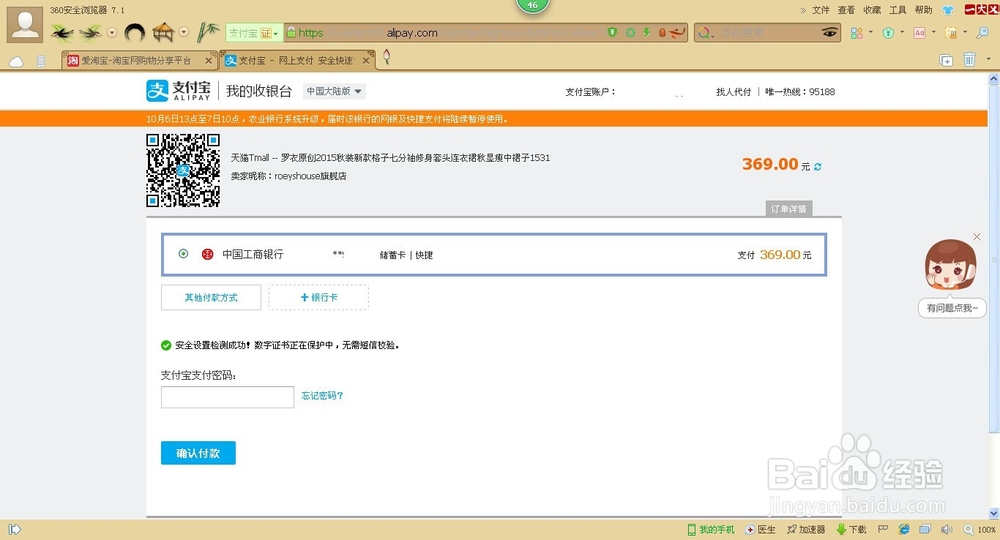Click the orange branch icon in address bar
The height and width of the screenshot is (540, 1000).
(x=677, y=33)
